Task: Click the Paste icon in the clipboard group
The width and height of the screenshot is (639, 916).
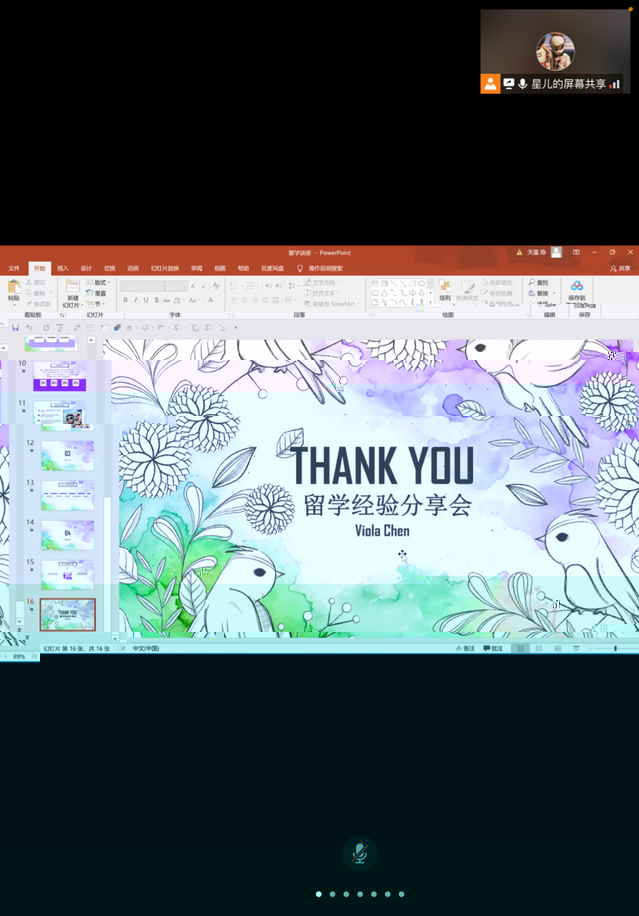Action: (x=13, y=288)
